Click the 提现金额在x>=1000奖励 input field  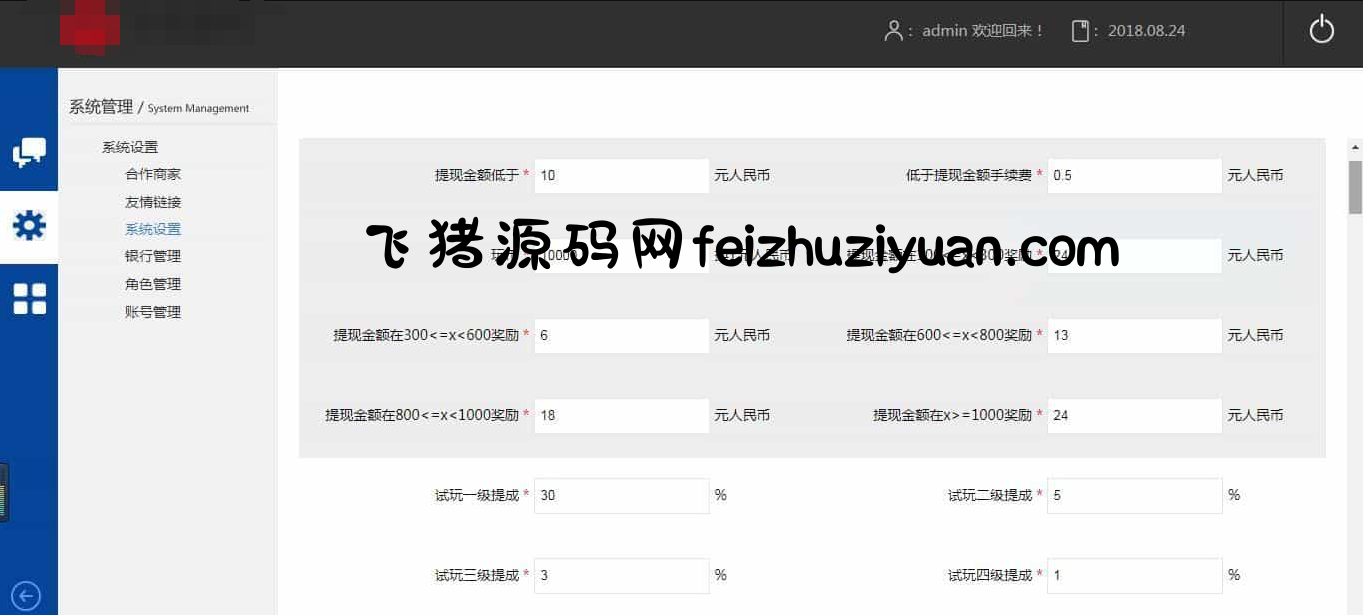point(1134,416)
